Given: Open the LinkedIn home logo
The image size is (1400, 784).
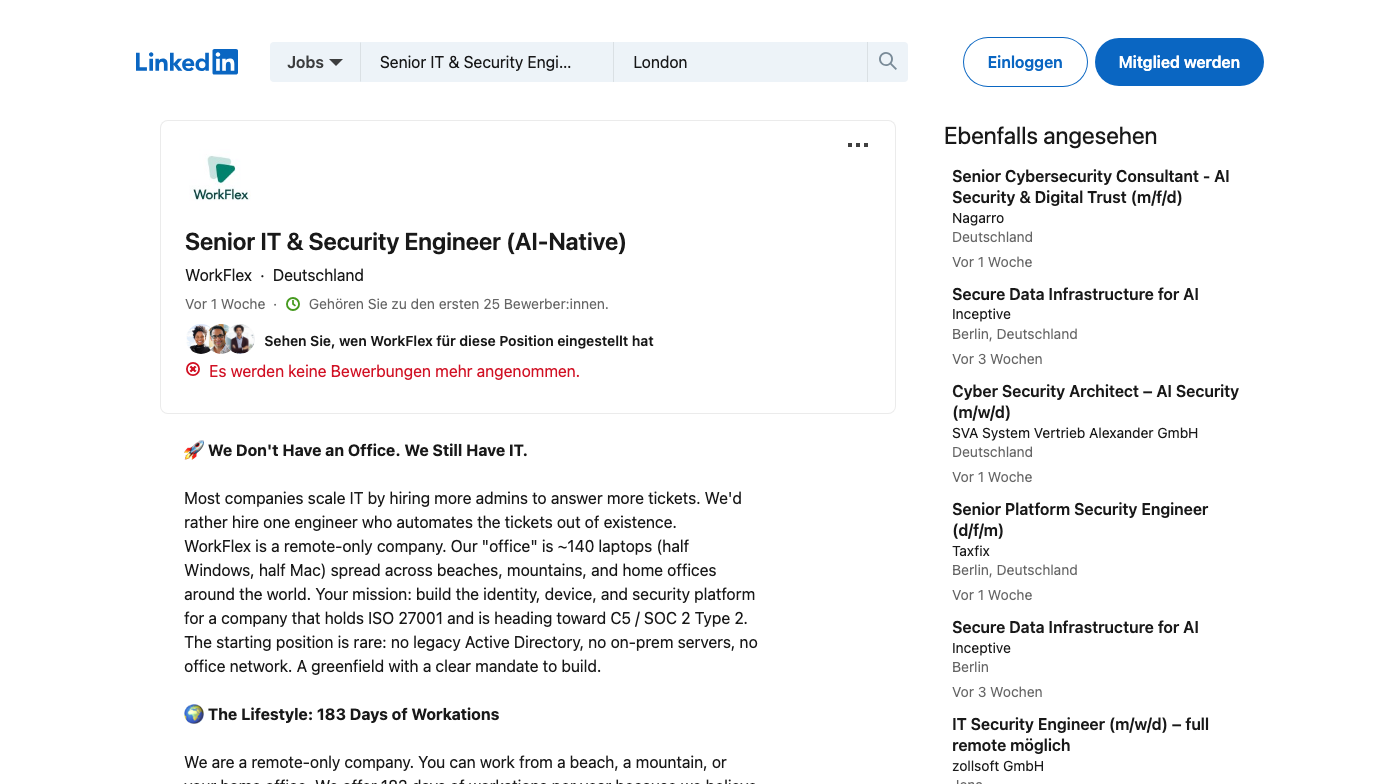Looking at the screenshot, I should click(187, 62).
